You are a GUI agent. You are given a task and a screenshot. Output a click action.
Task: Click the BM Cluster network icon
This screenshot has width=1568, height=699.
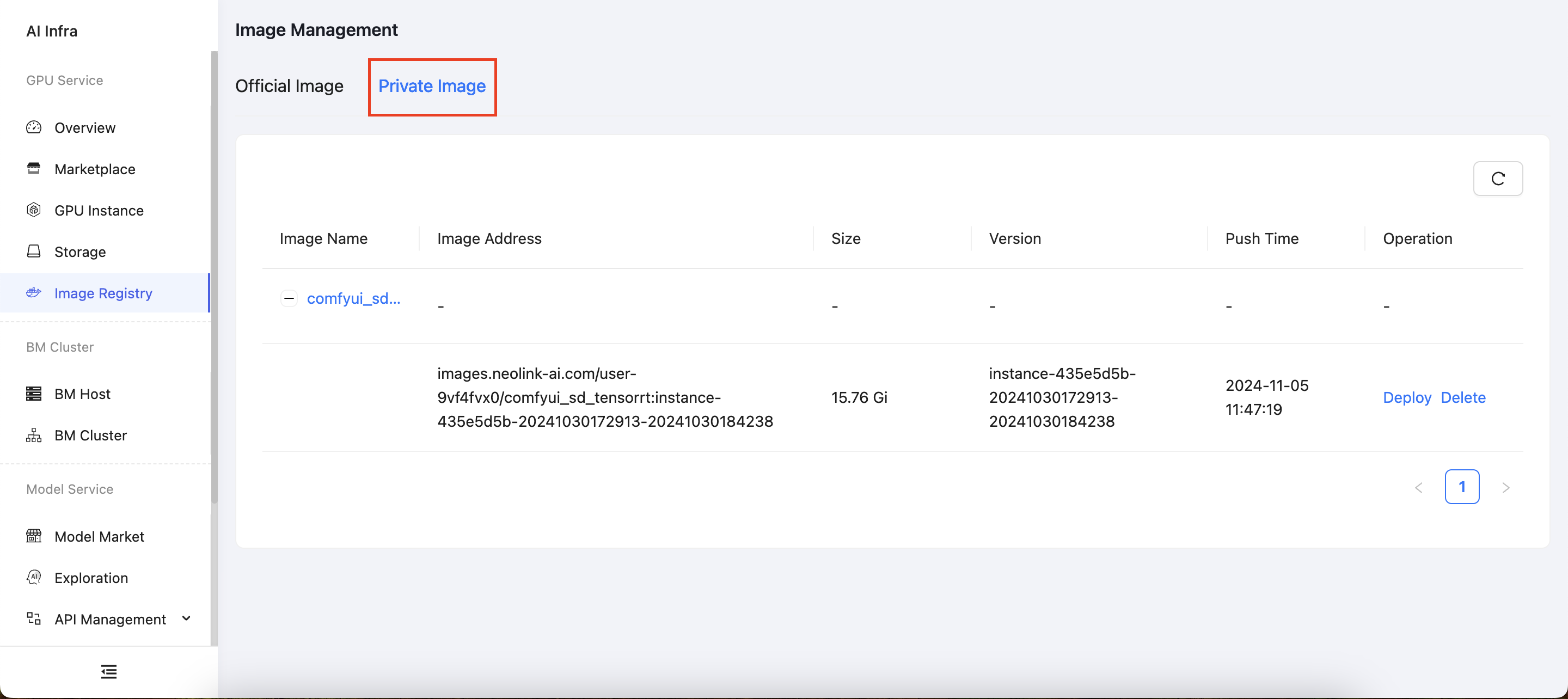[x=33, y=436]
